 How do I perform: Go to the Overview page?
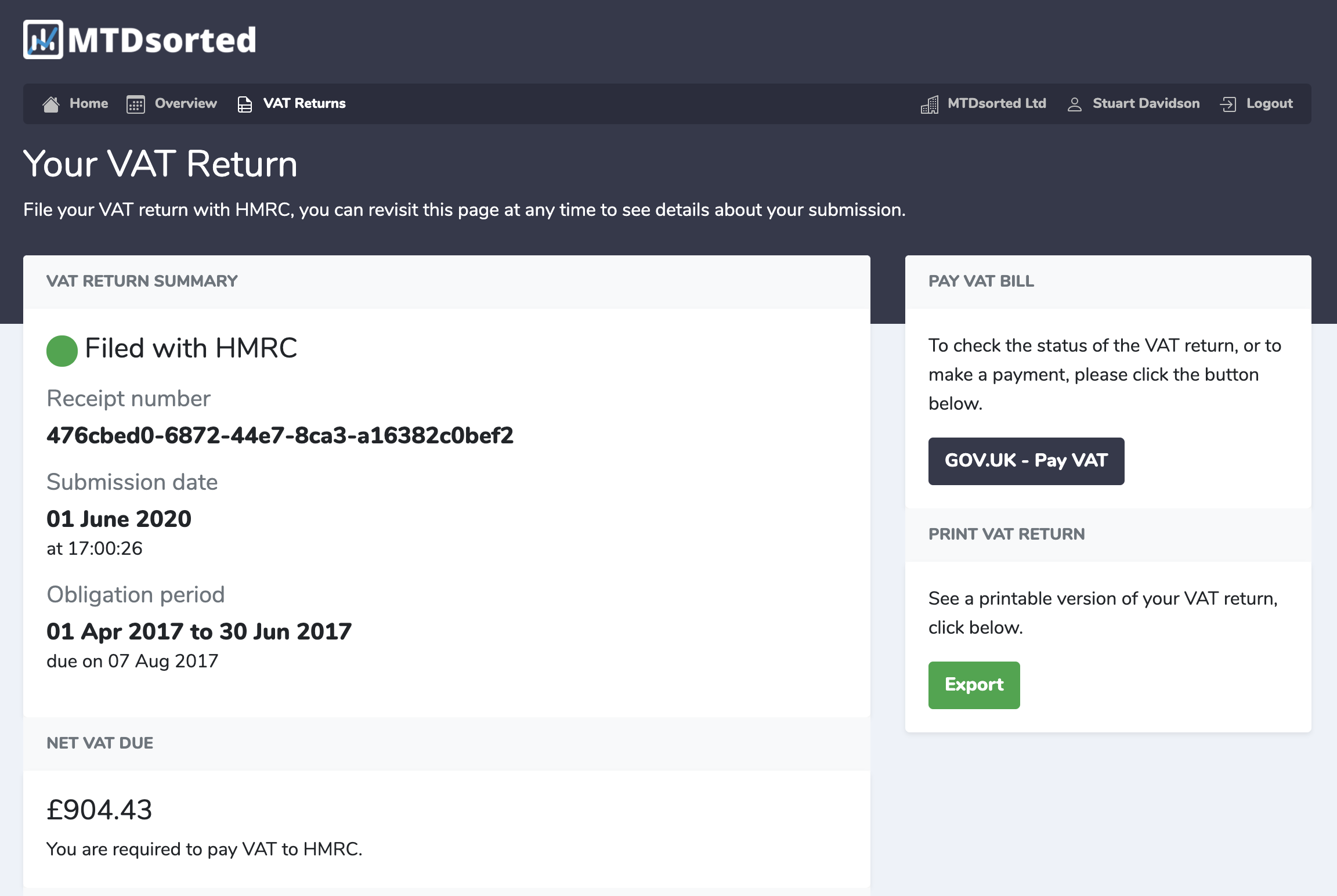point(186,103)
